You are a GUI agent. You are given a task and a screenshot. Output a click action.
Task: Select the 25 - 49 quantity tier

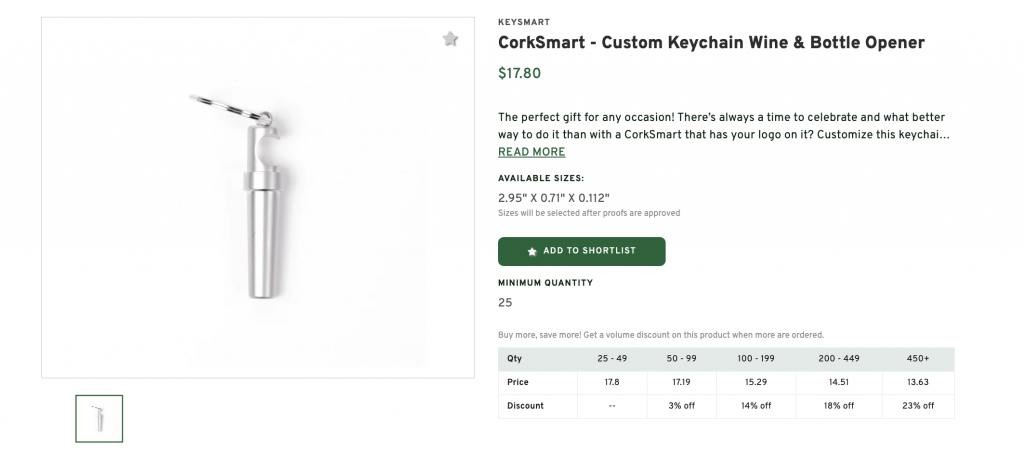(x=612, y=359)
